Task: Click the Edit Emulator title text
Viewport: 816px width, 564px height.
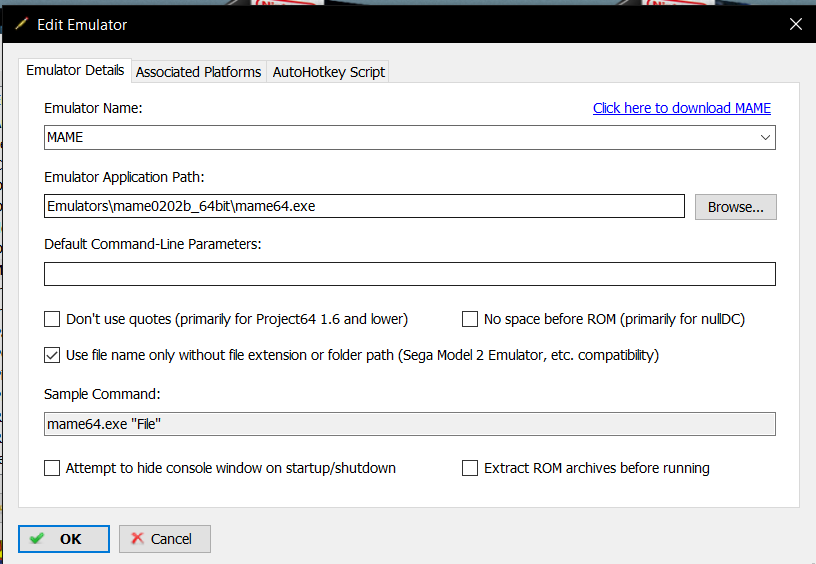Action: click(x=82, y=24)
